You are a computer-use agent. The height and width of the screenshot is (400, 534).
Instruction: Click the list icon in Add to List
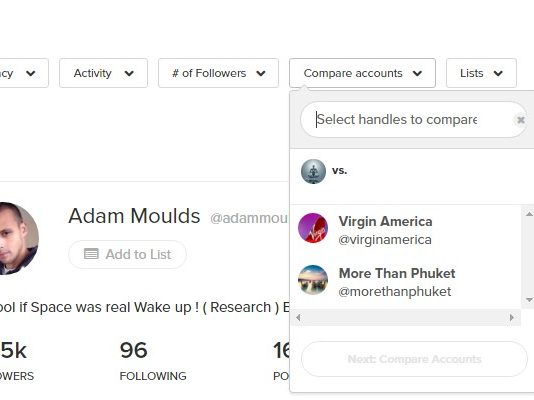click(91, 254)
